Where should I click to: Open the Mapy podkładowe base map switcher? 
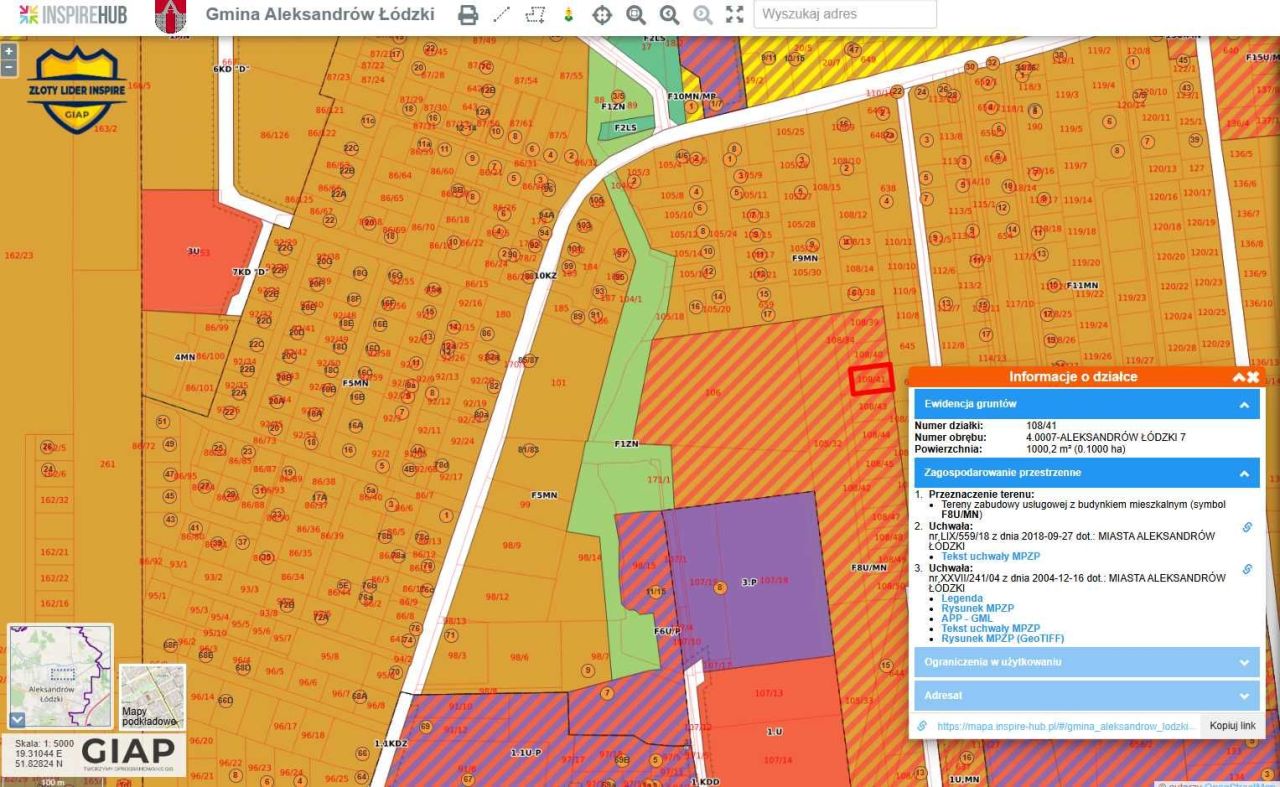pyautogui.click(x=152, y=697)
